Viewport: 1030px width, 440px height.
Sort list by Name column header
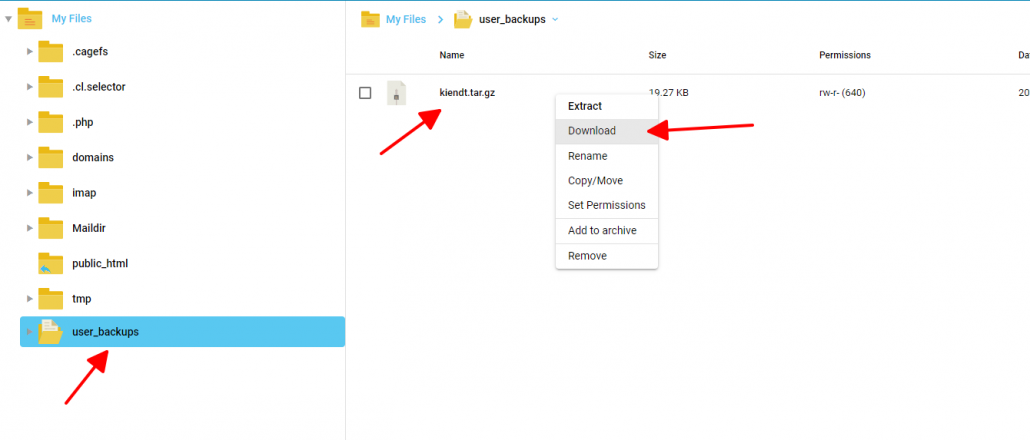(452, 55)
